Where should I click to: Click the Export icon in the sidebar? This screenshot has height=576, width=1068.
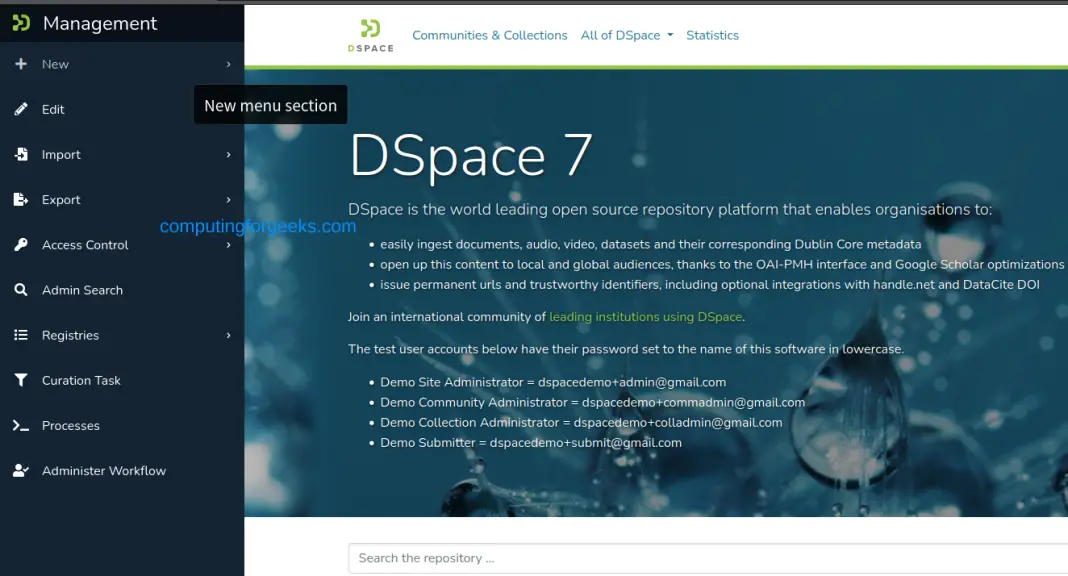[22, 199]
